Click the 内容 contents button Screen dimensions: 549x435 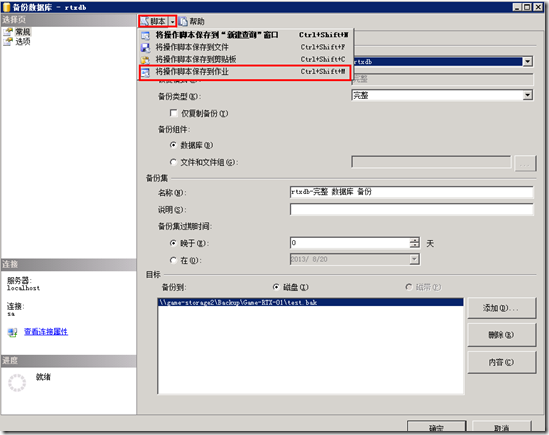point(501,362)
